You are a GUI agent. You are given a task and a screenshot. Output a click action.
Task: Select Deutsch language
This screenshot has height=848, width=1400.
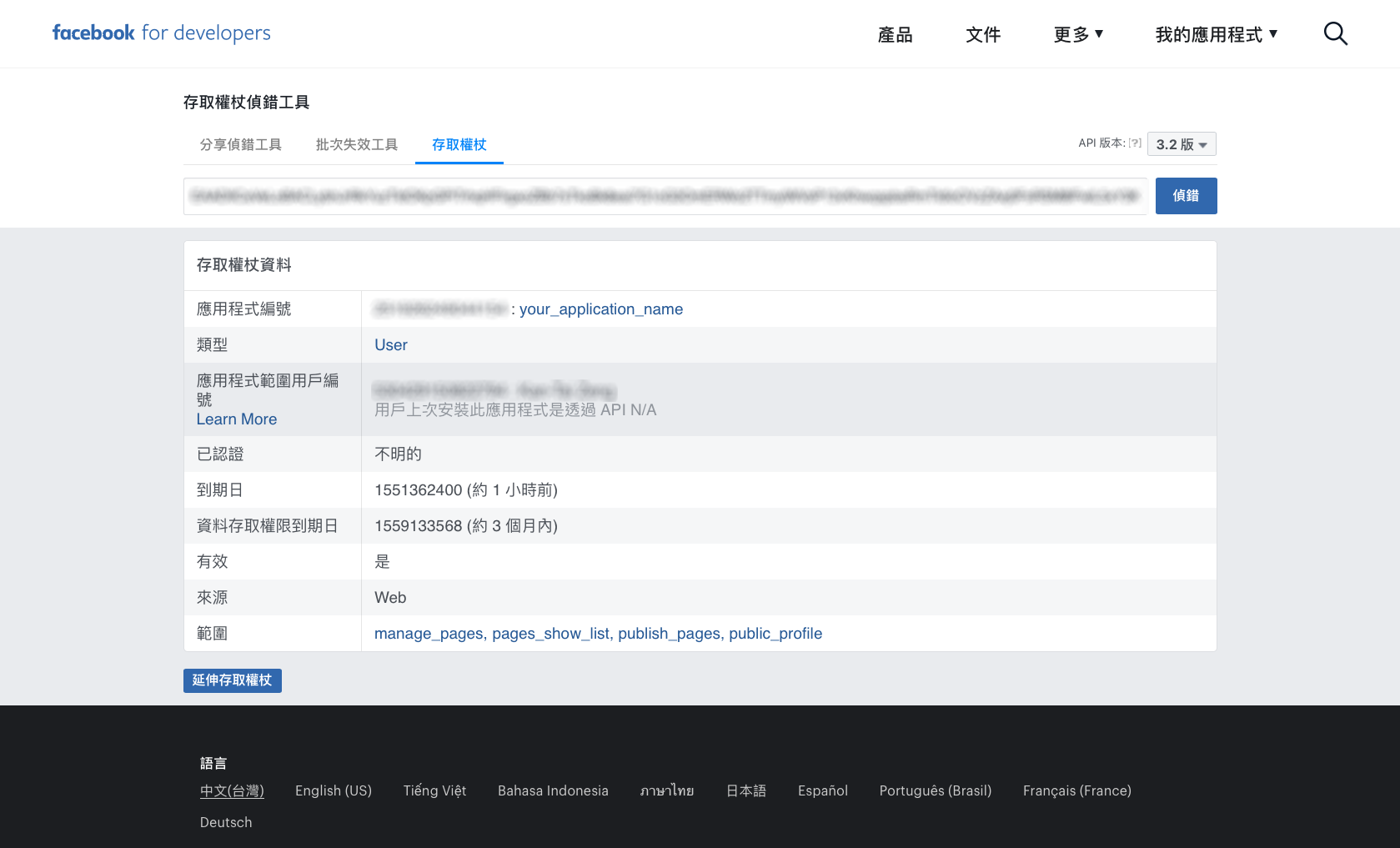[226, 822]
